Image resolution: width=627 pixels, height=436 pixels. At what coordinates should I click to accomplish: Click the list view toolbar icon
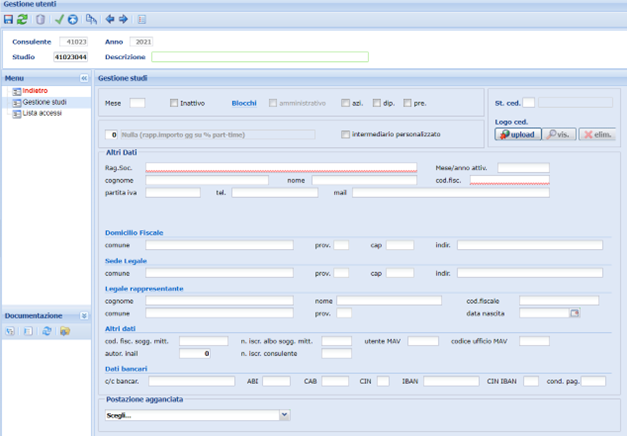(142, 19)
